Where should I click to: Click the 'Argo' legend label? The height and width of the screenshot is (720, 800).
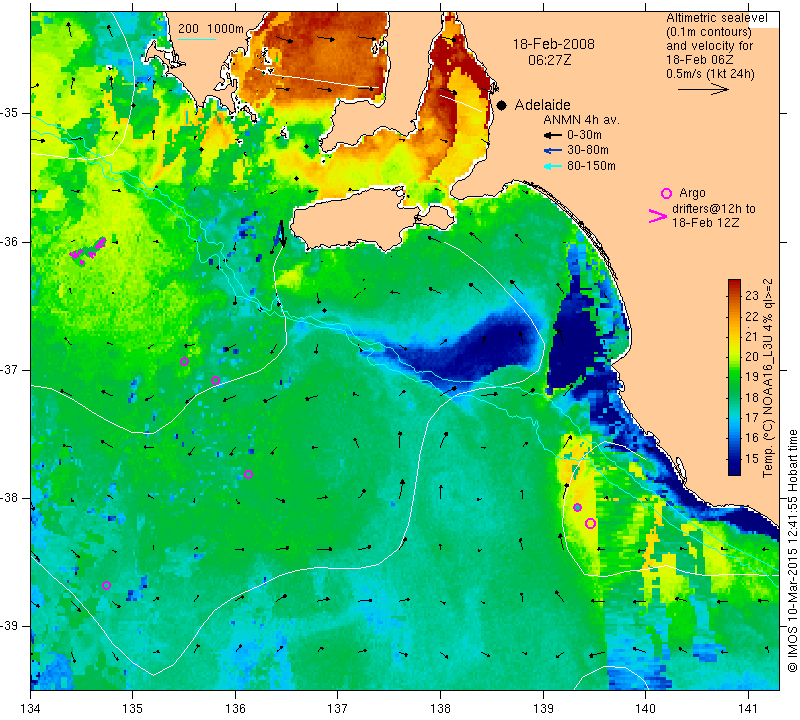click(692, 193)
